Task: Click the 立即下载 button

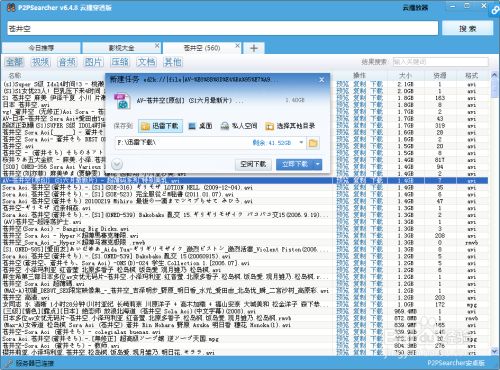Action: point(295,164)
